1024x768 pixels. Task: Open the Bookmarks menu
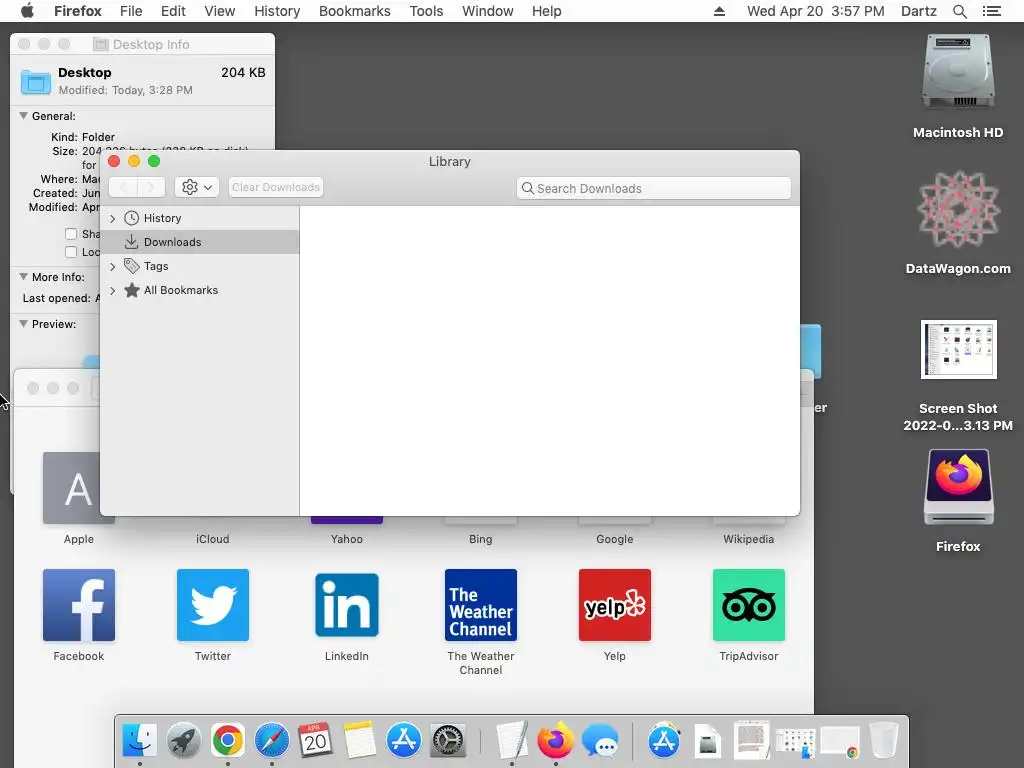tap(355, 11)
